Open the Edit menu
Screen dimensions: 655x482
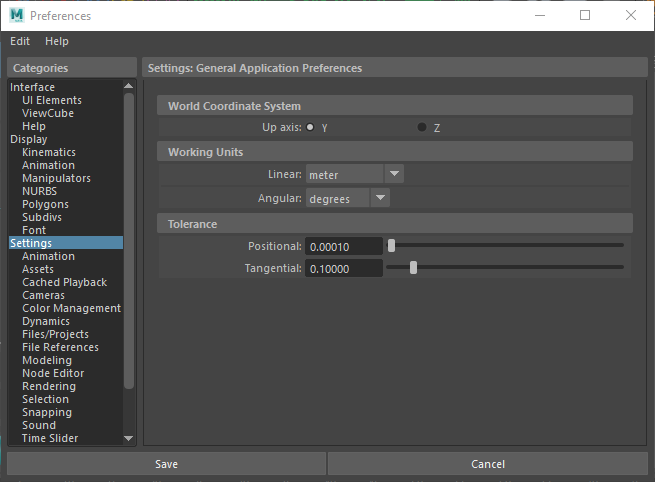pyautogui.click(x=20, y=41)
